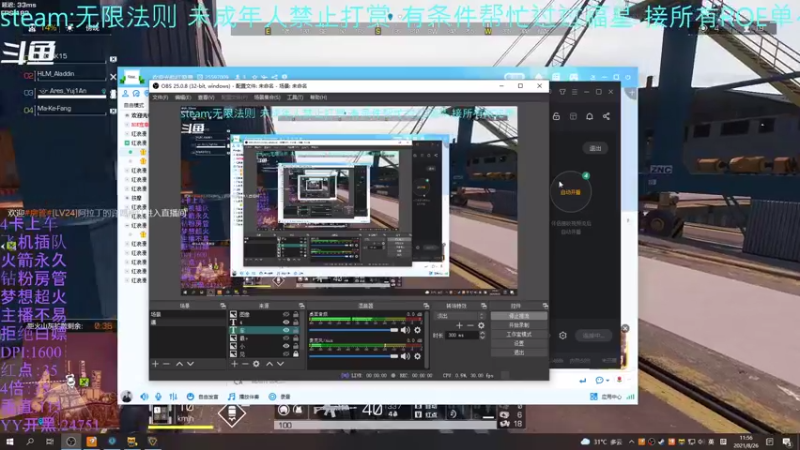Open the 帮助(H) menu in OBS
The height and width of the screenshot is (450, 800).
tap(318, 97)
